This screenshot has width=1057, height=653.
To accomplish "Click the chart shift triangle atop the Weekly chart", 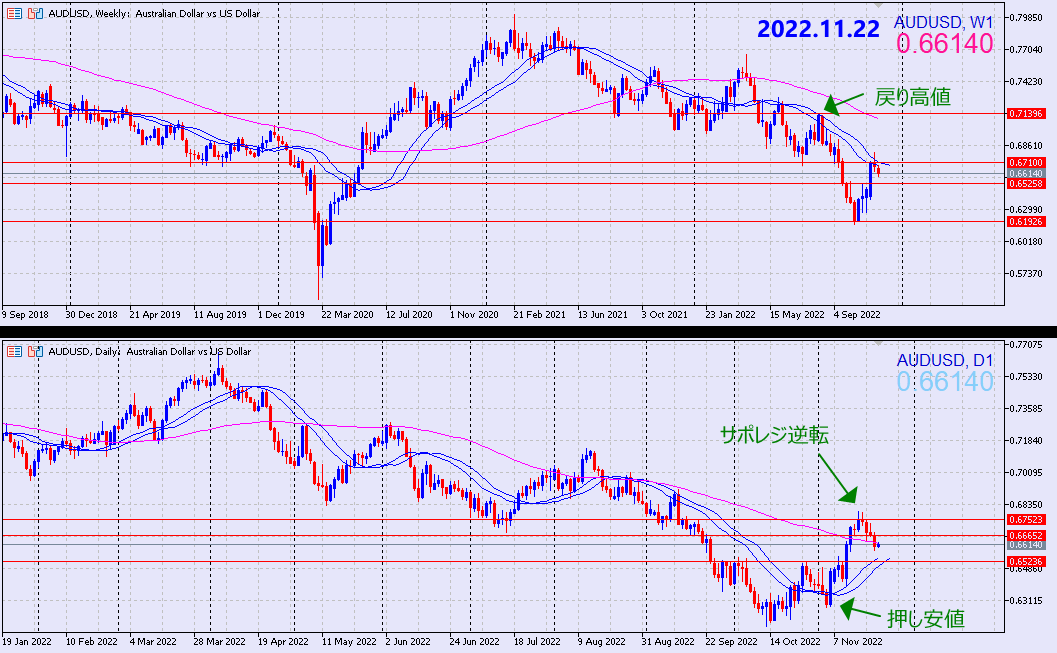I will (x=878, y=5).
